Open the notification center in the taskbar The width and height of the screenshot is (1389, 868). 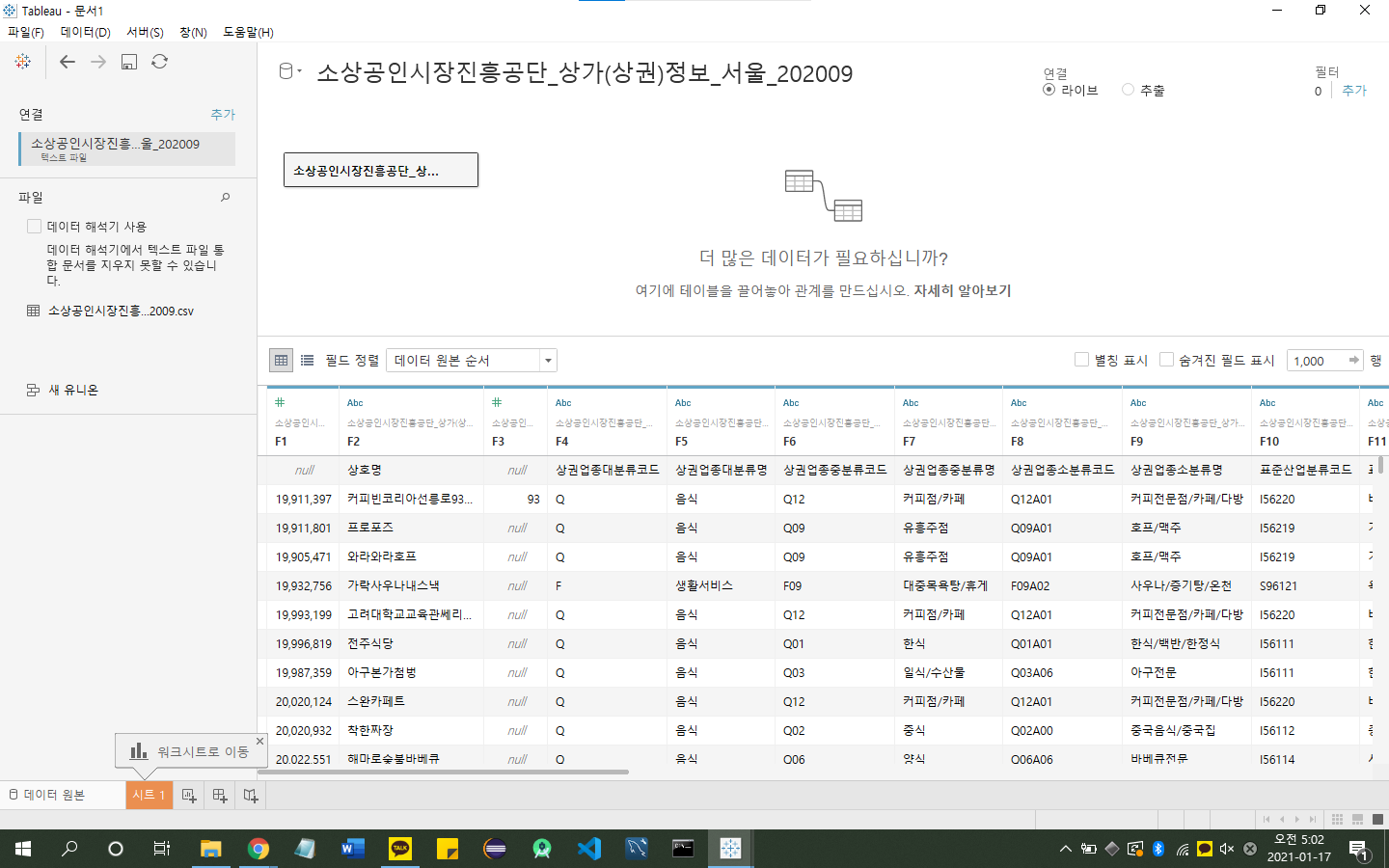pos(1358,849)
